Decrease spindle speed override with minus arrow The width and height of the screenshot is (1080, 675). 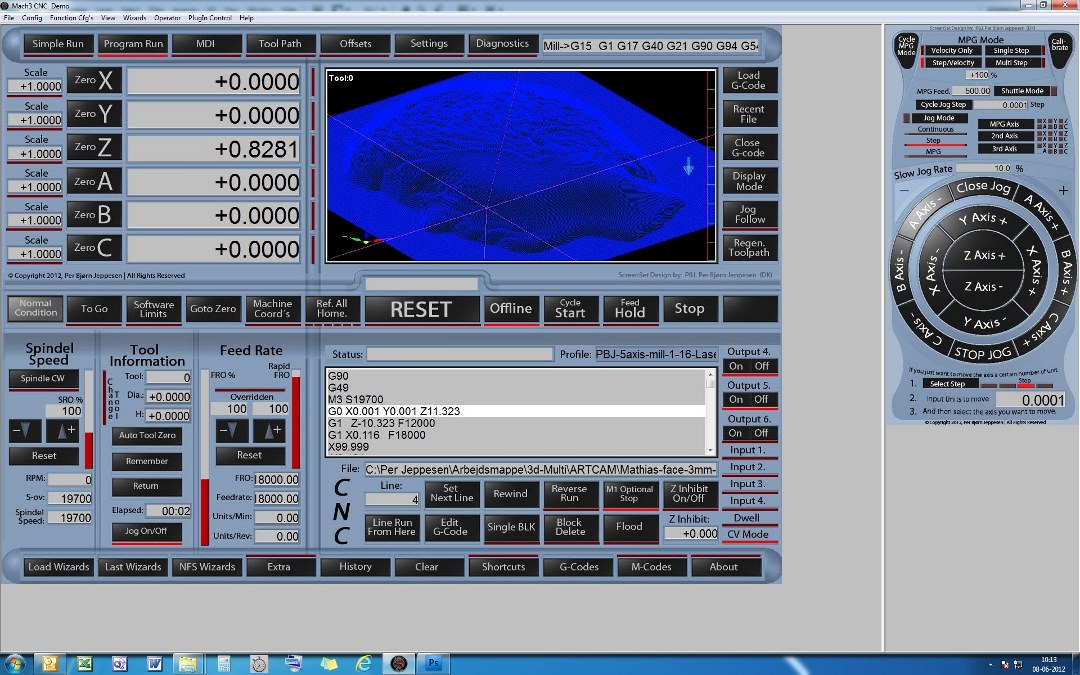click(x=25, y=431)
